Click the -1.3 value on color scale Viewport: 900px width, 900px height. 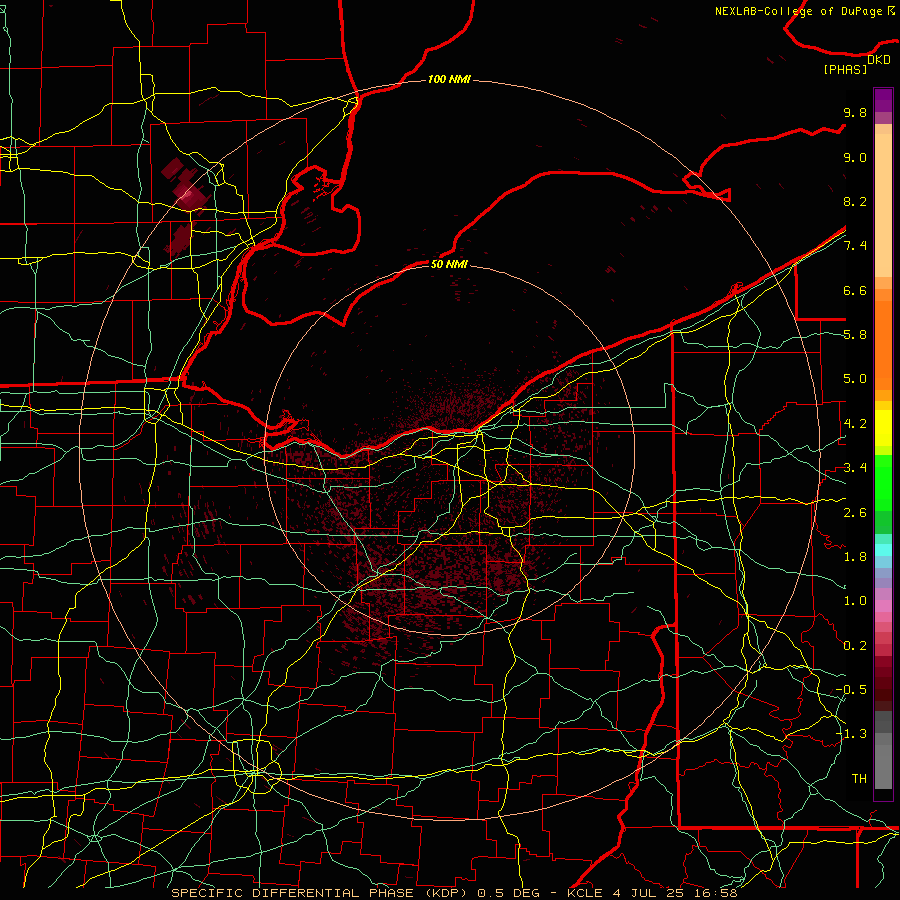pos(851,734)
